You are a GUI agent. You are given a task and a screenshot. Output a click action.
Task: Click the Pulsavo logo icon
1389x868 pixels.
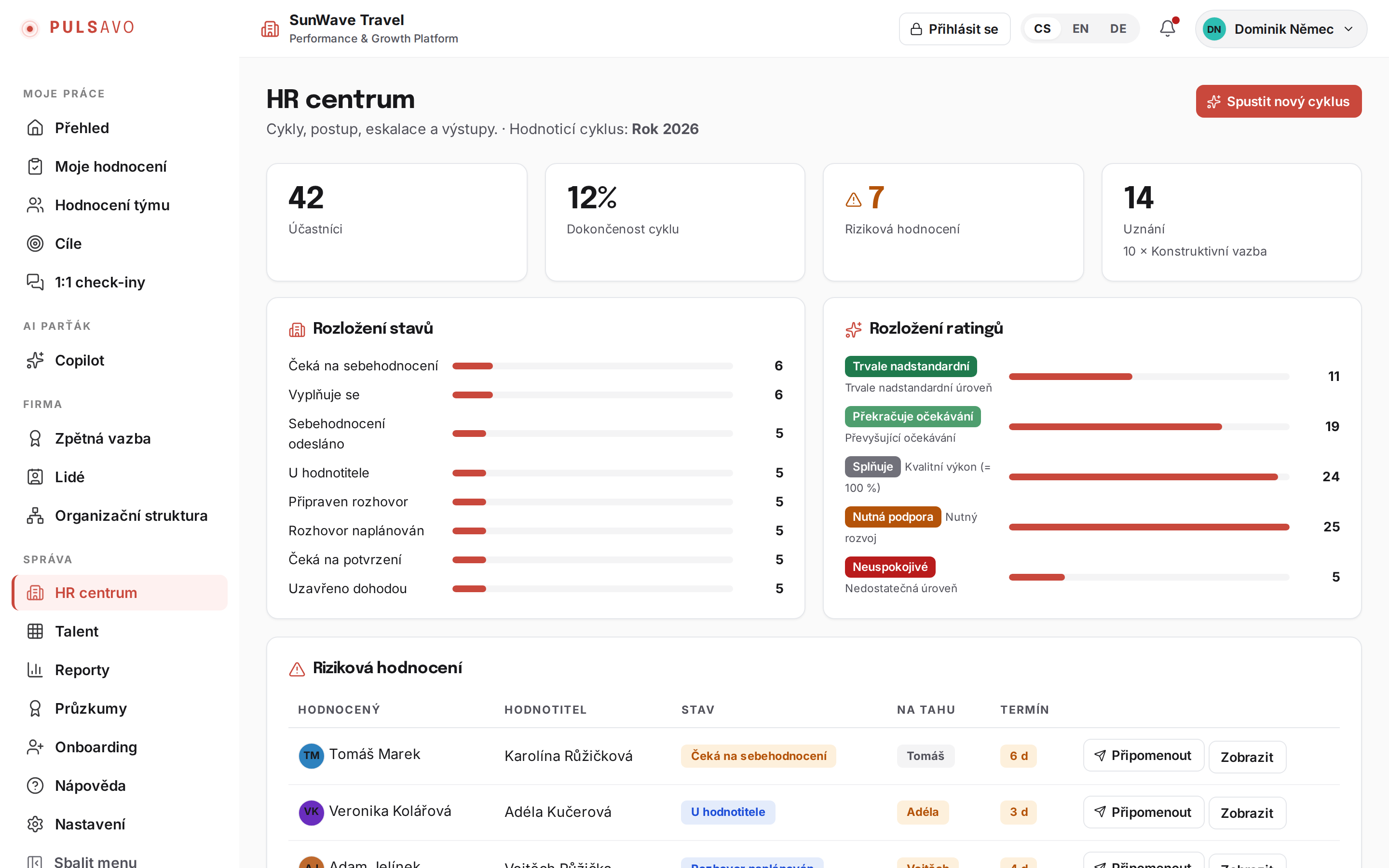point(30,28)
